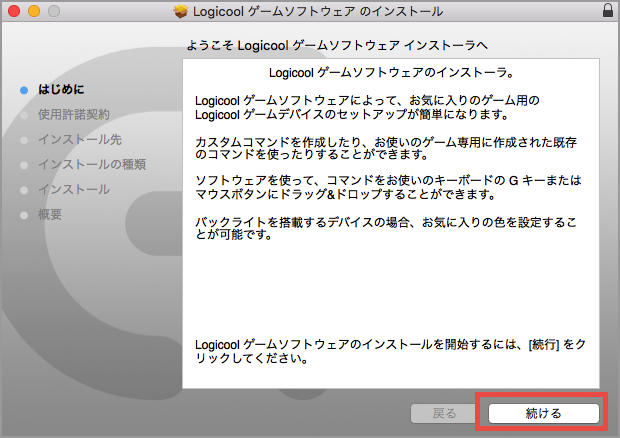620x438 pixels.
Task: Click the package icon in the title bar
Action: pos(181,11)
